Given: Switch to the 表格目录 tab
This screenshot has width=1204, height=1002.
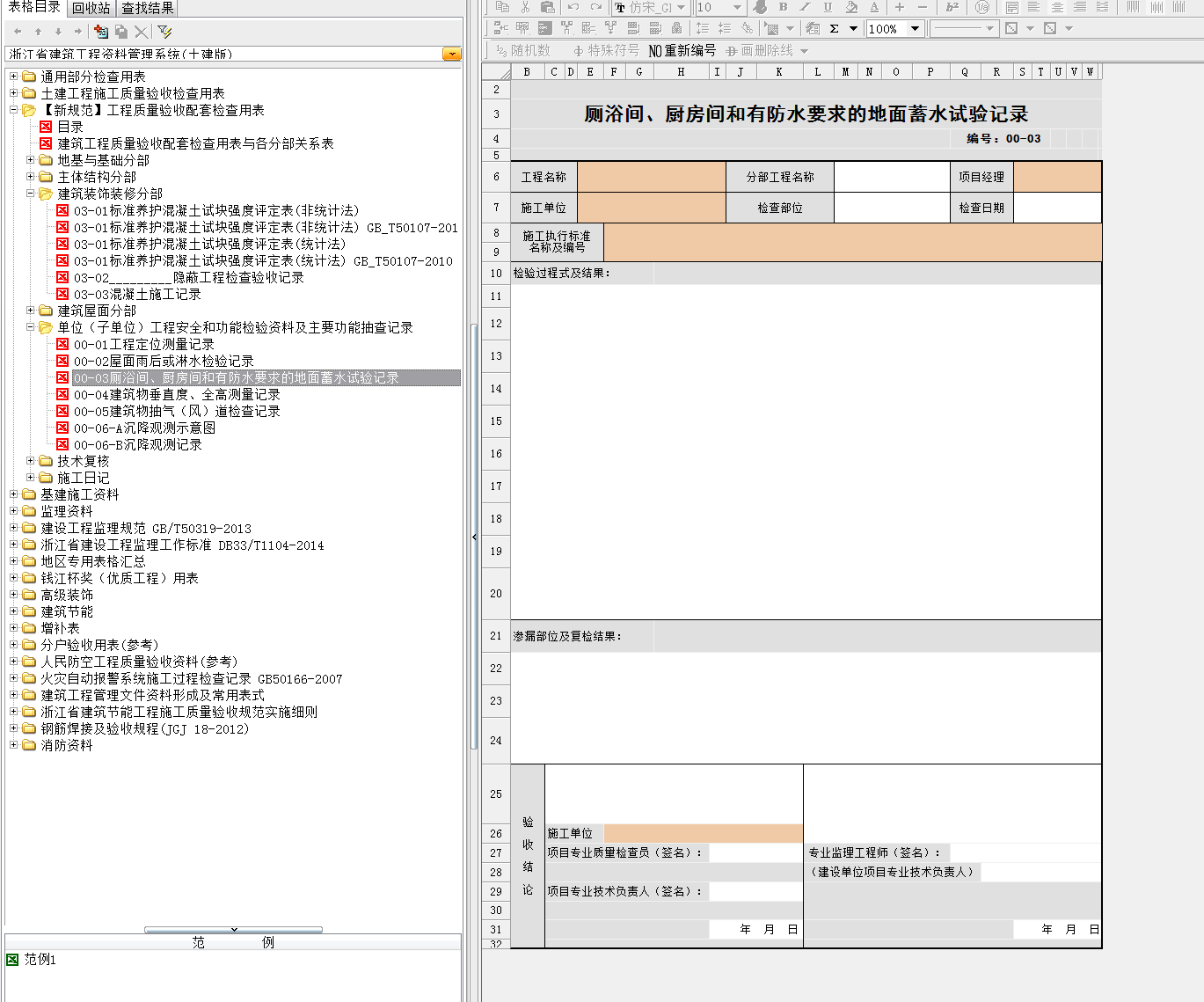Looking at the screenshot, I should coord(34,7).
